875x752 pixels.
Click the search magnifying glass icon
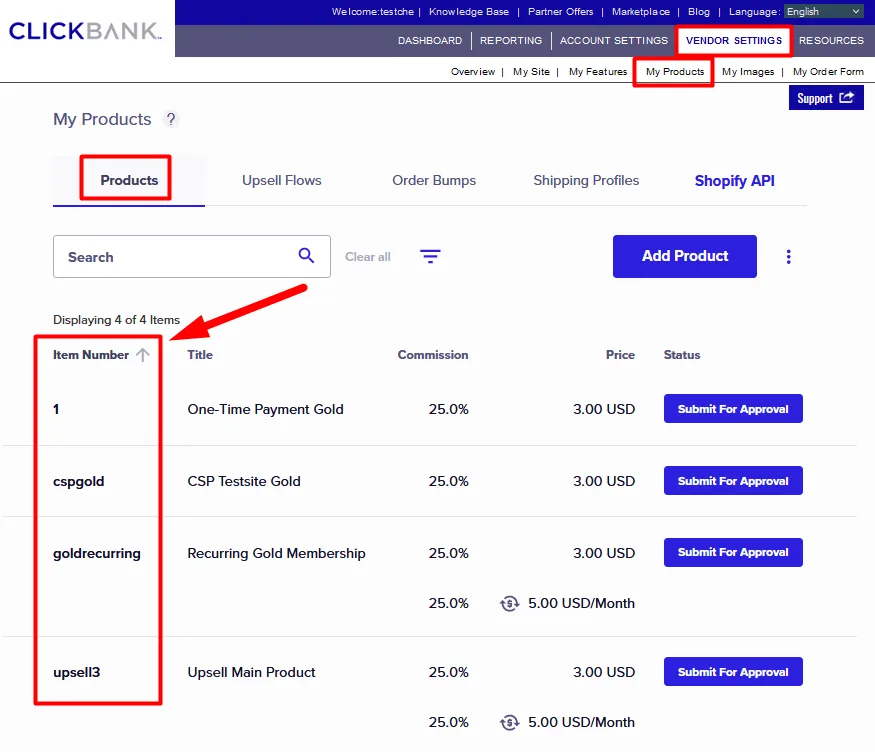pyautogui.click(x=306, y=256)
